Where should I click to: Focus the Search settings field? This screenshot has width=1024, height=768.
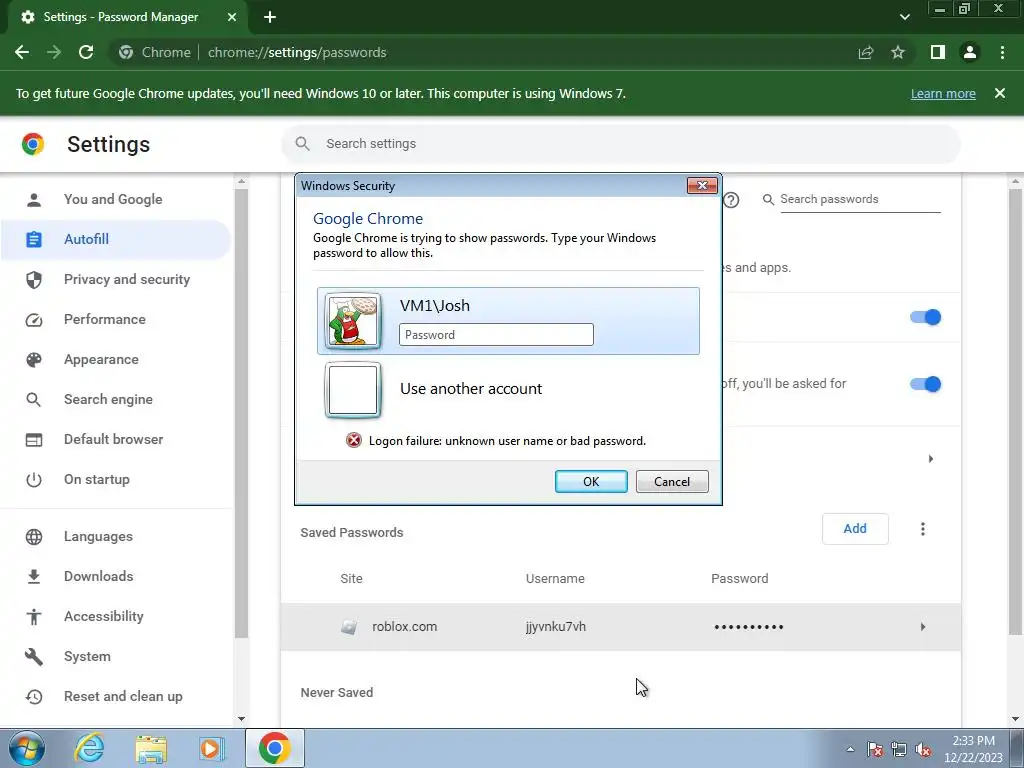(x=620, y=144)
